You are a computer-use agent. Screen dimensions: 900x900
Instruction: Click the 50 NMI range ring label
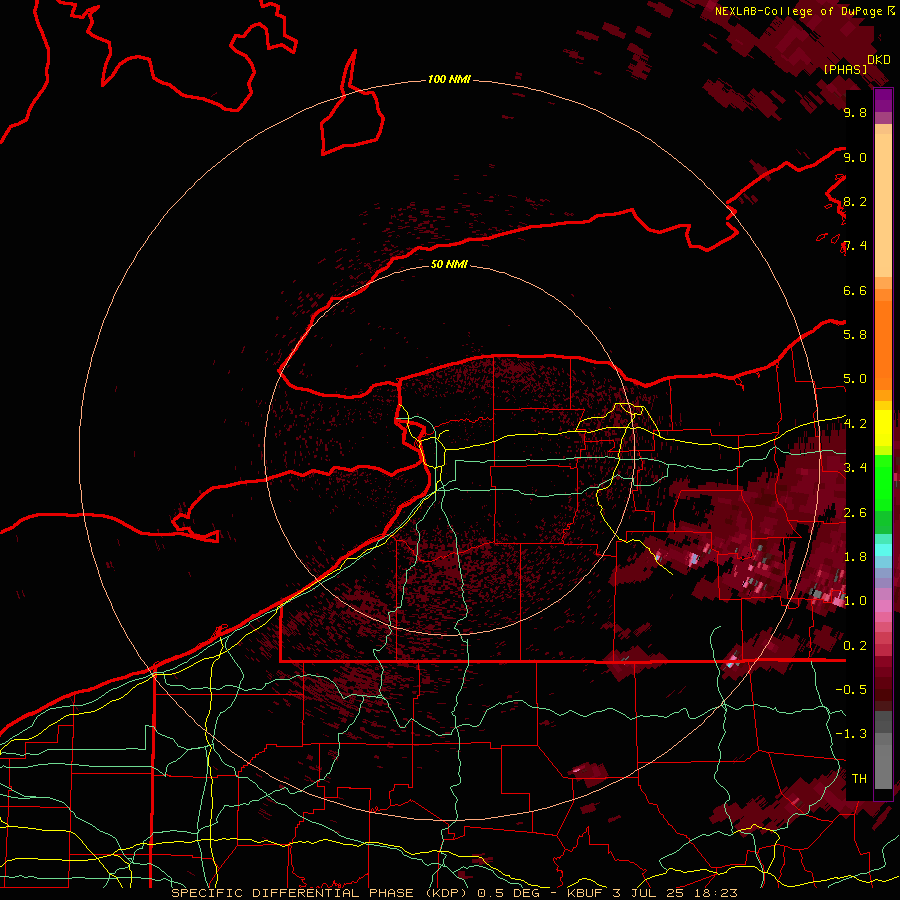pyautogui.click(x=449, y=264)
